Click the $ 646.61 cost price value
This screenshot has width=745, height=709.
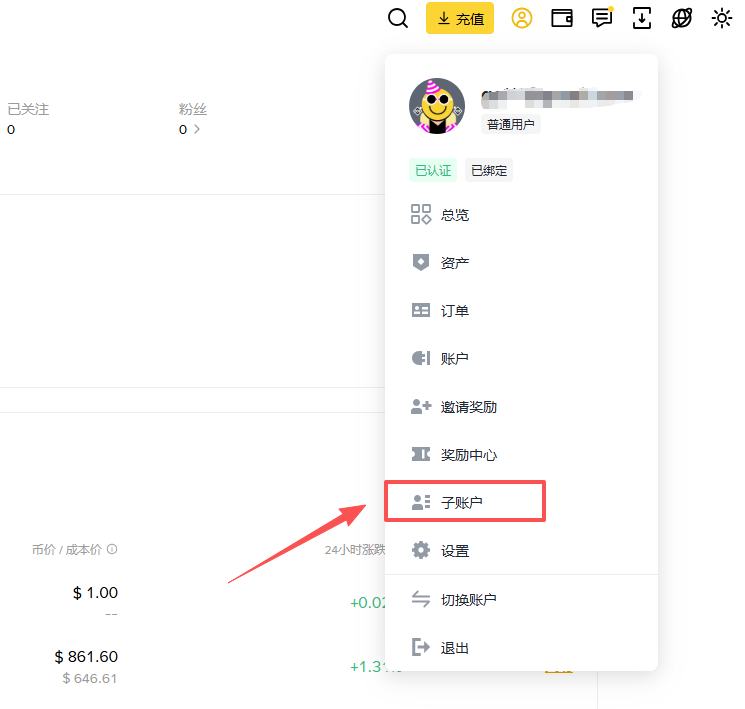click(x=89, y=678)
